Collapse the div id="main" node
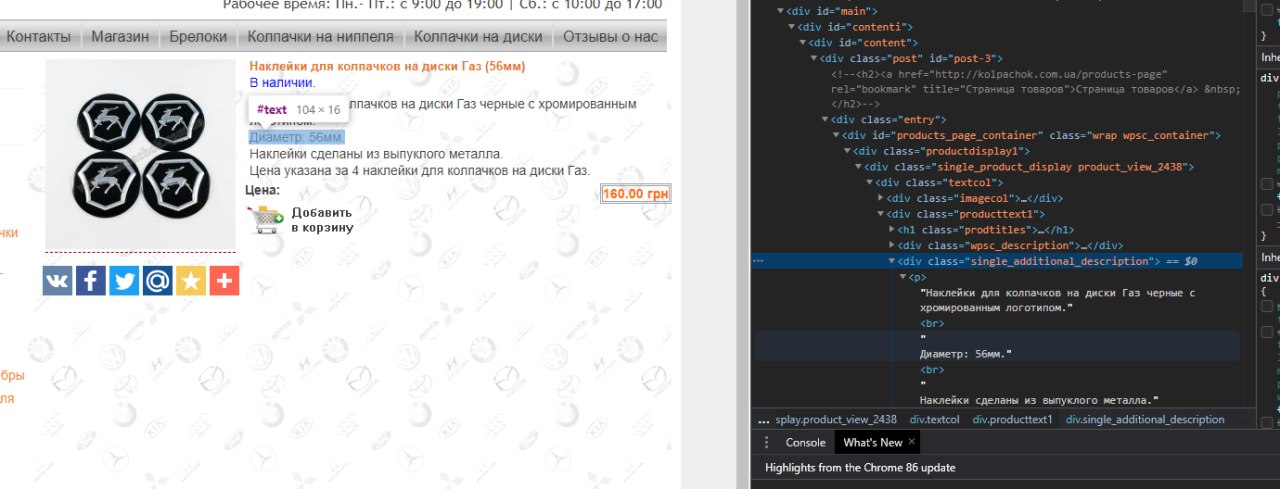The image size is (1280, 489). click(x=782, y=11)
